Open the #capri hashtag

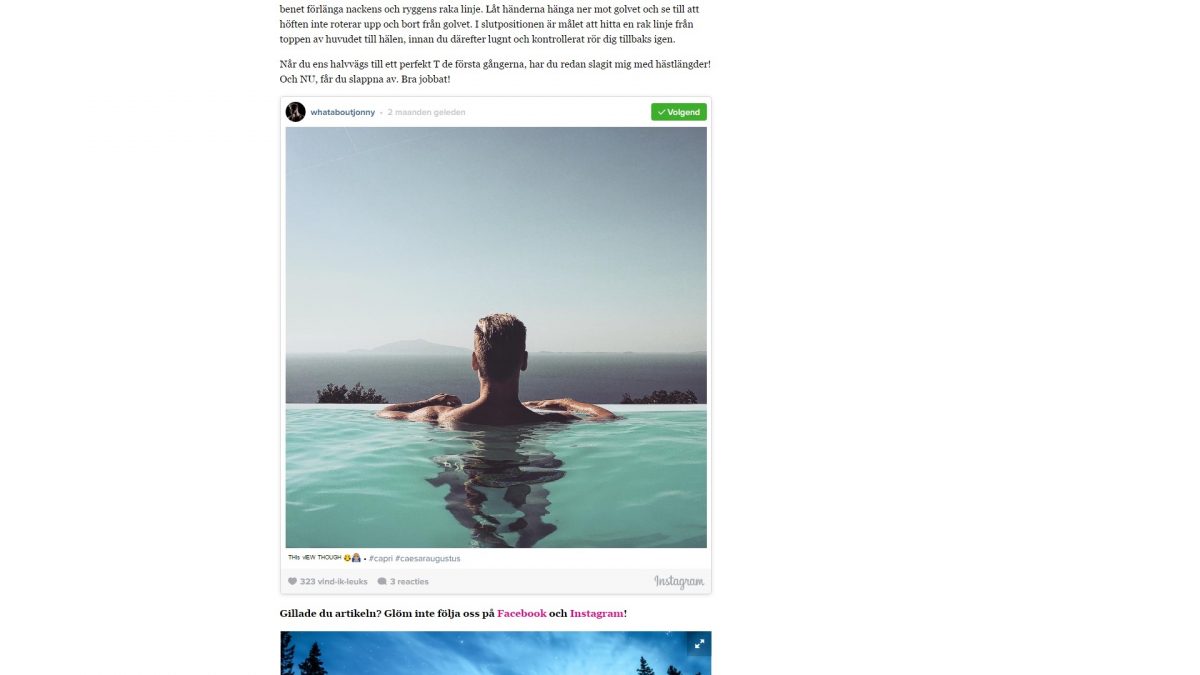tap(380, 558)
